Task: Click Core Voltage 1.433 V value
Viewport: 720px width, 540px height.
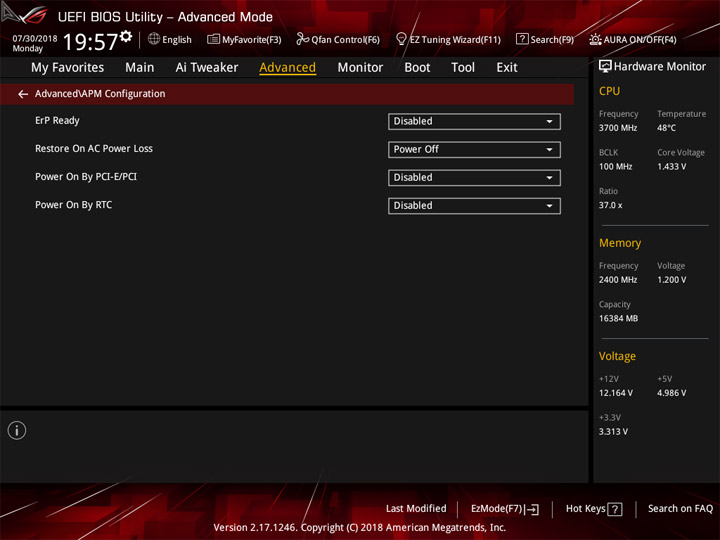Action: (672, 167)
